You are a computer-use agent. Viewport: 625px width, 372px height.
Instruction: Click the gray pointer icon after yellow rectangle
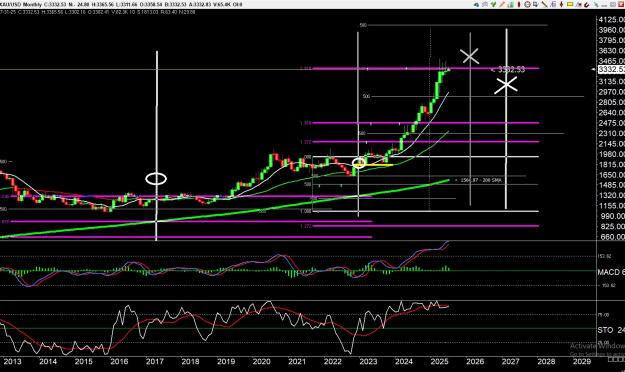[579, 5]
